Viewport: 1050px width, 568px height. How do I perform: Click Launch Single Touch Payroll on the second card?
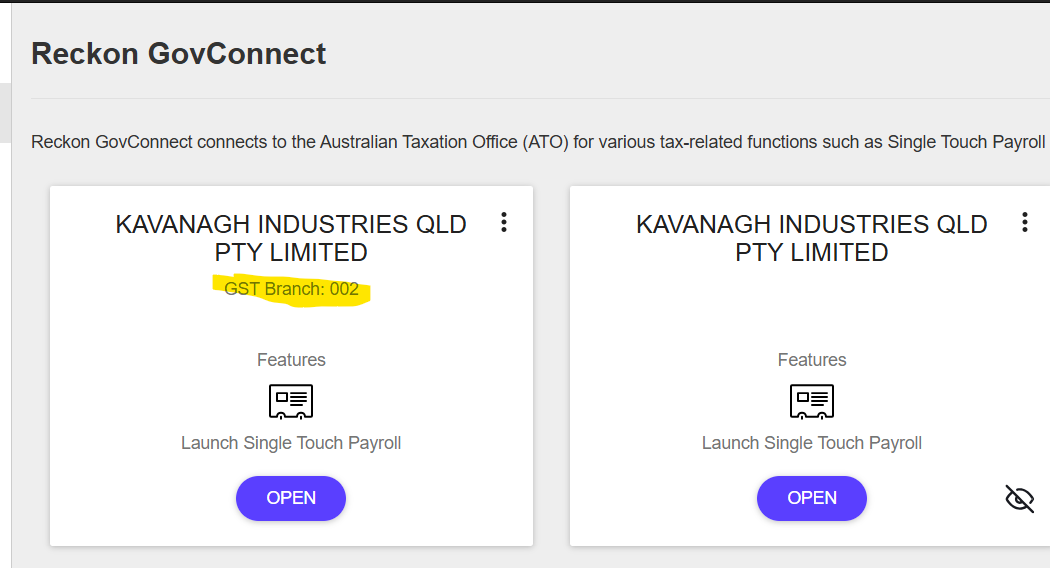pyautogui.click(x=812, y=442)
